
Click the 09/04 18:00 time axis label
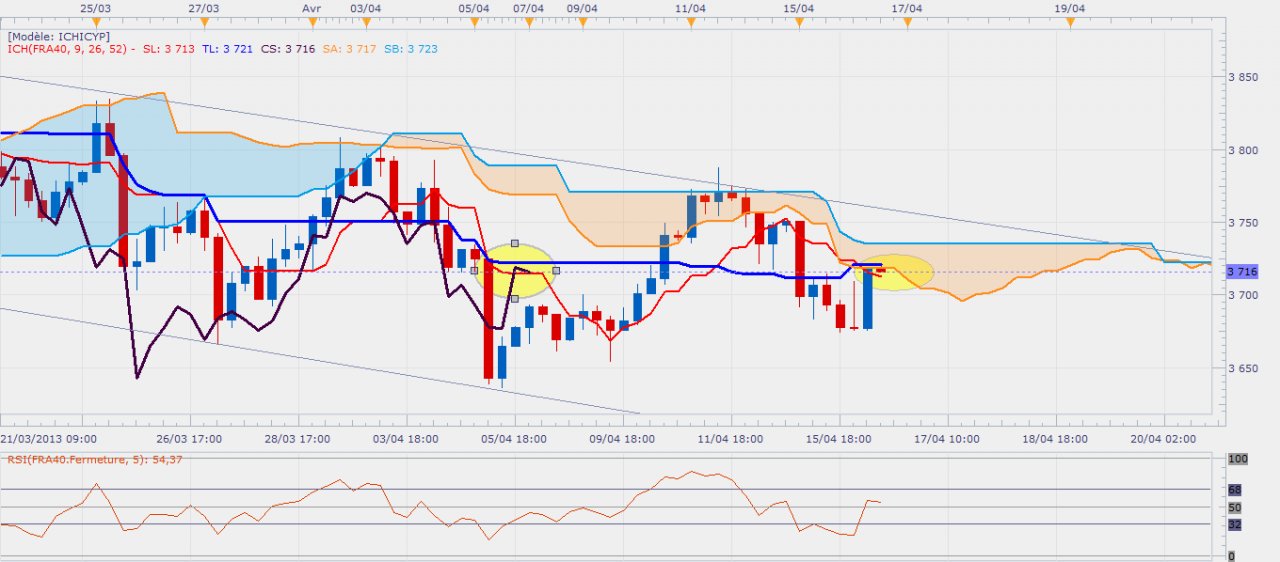point(621,438)
